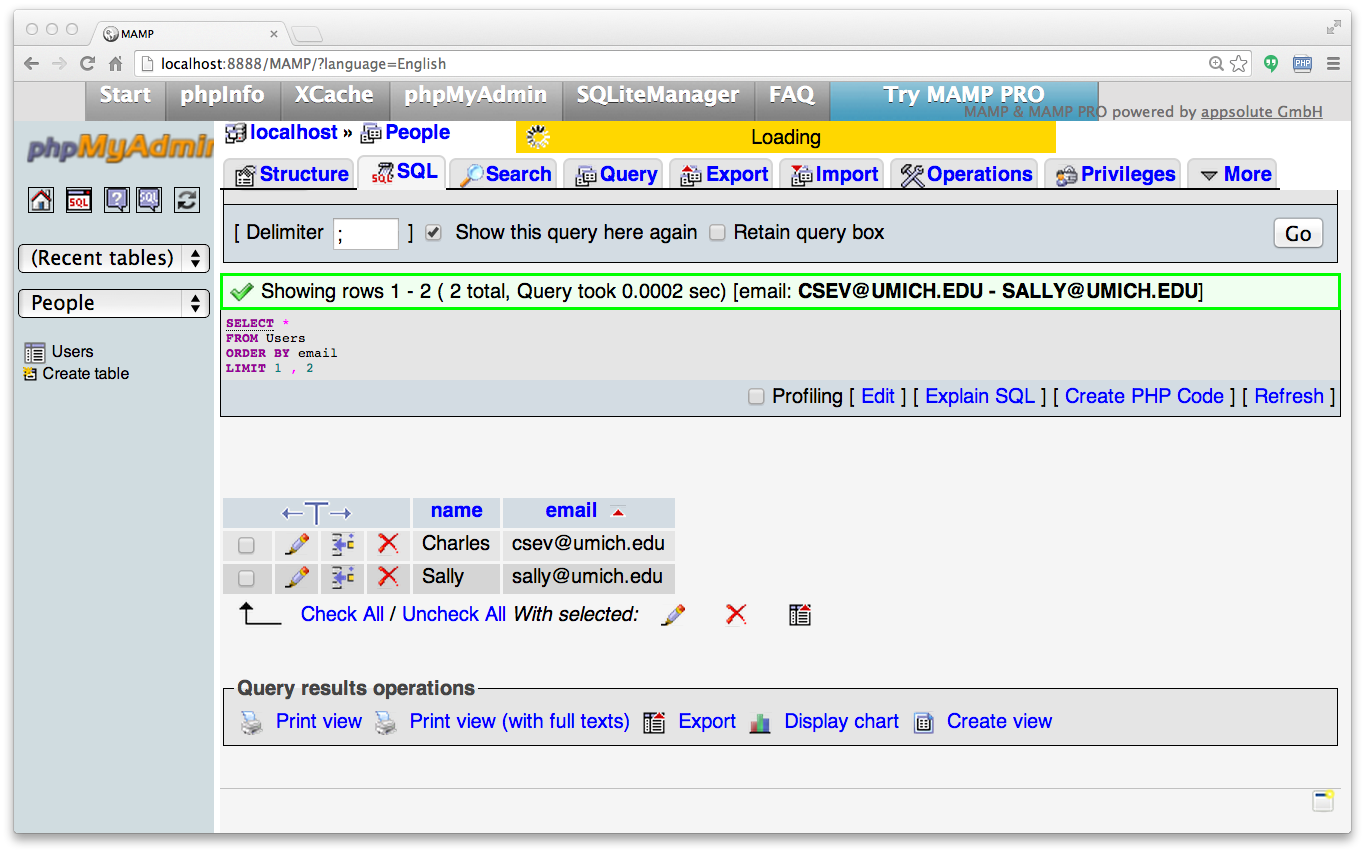Click the Delimiter input field
The height and width of the screenshot is (853, 1365).
[x=366, y=234]
